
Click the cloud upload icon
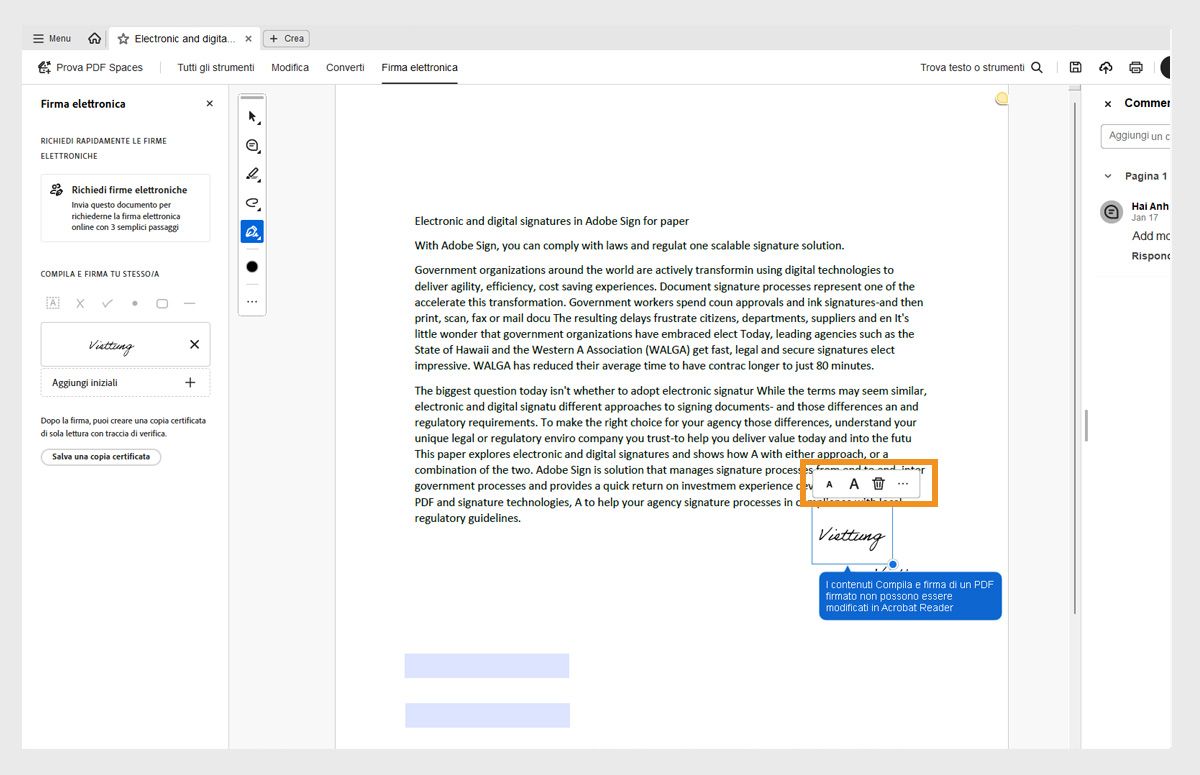(1105, 67)
